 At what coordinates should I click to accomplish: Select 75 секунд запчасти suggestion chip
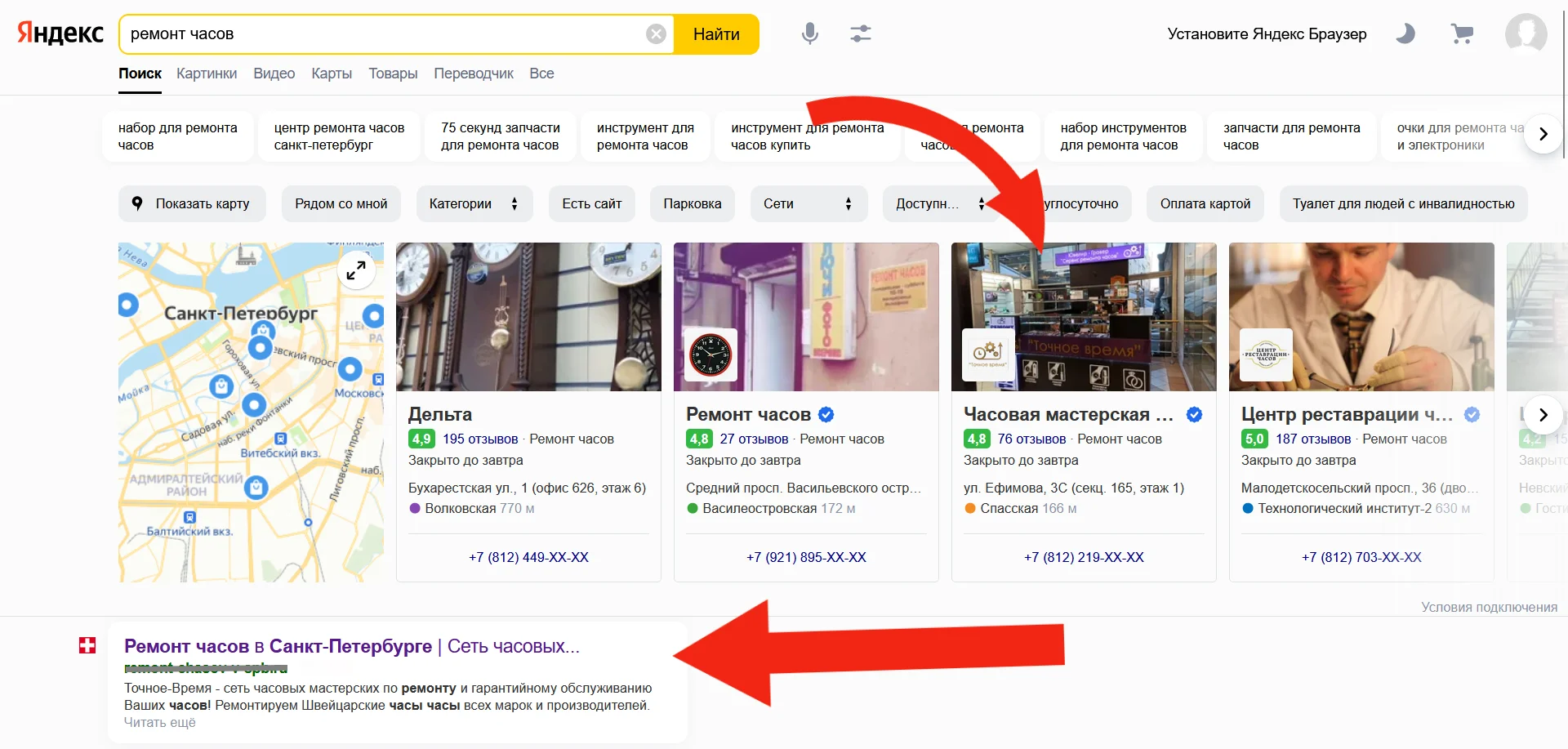[500, 136]
